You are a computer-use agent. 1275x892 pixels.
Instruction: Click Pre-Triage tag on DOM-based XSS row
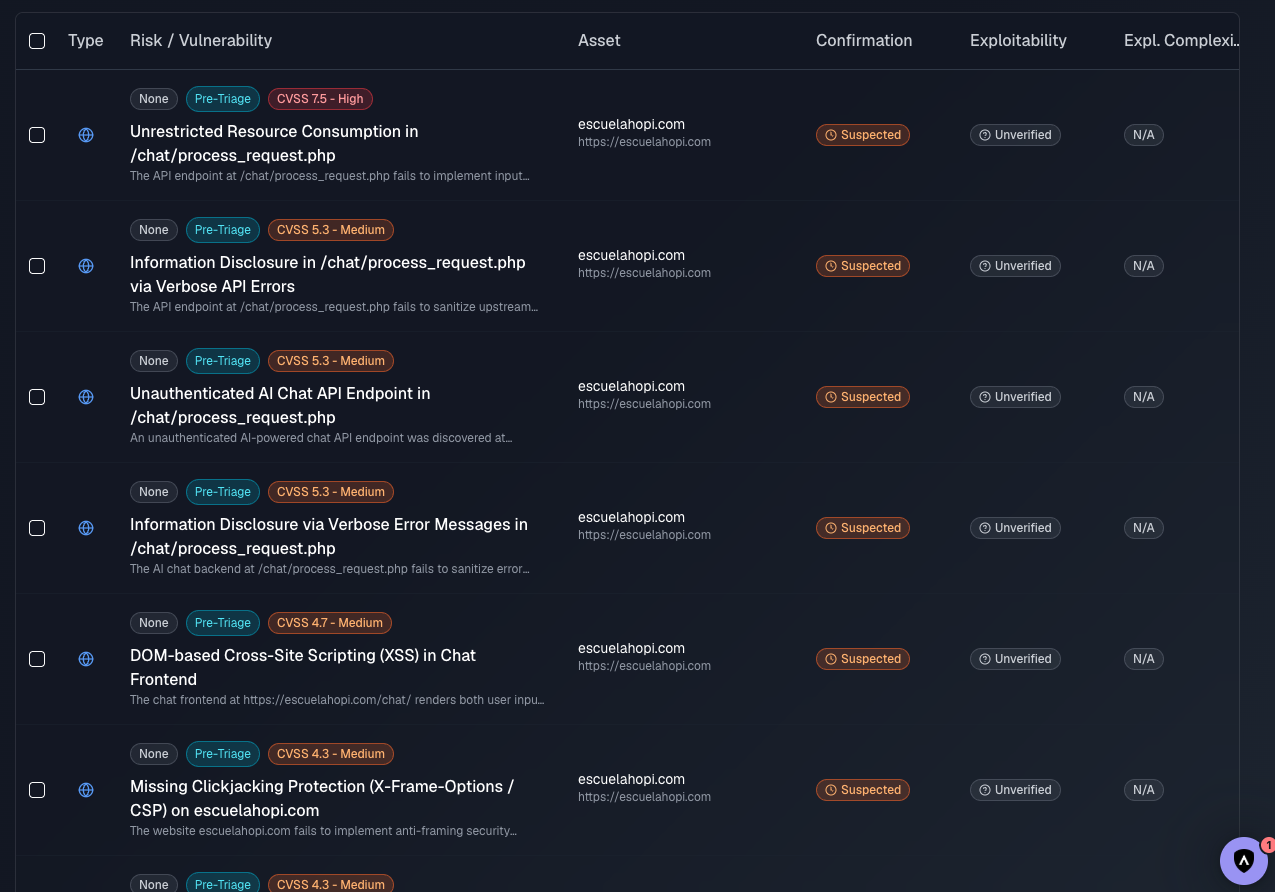pyautogui.click(x=223, y=623)
